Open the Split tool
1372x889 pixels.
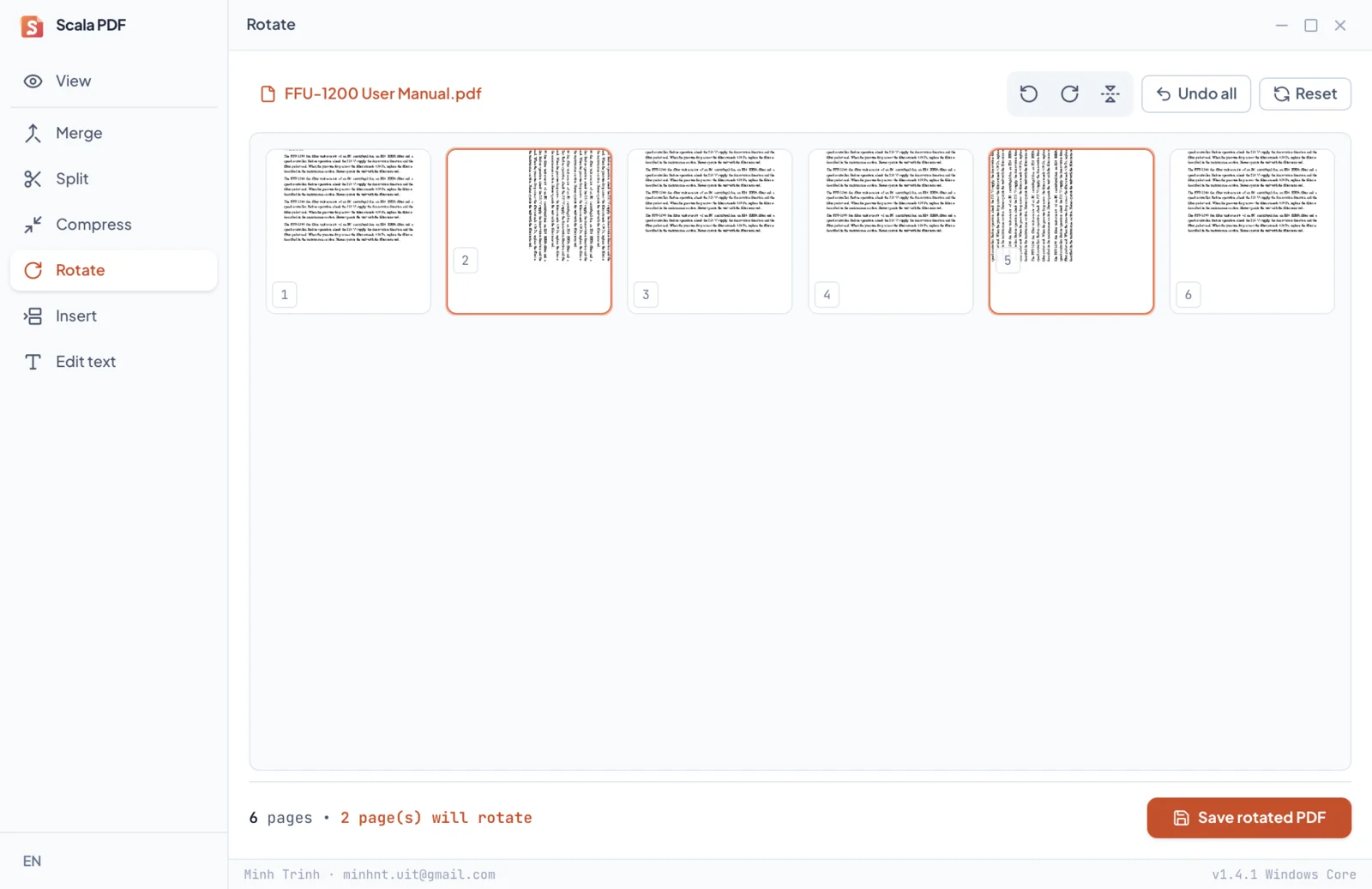point(113,178)
